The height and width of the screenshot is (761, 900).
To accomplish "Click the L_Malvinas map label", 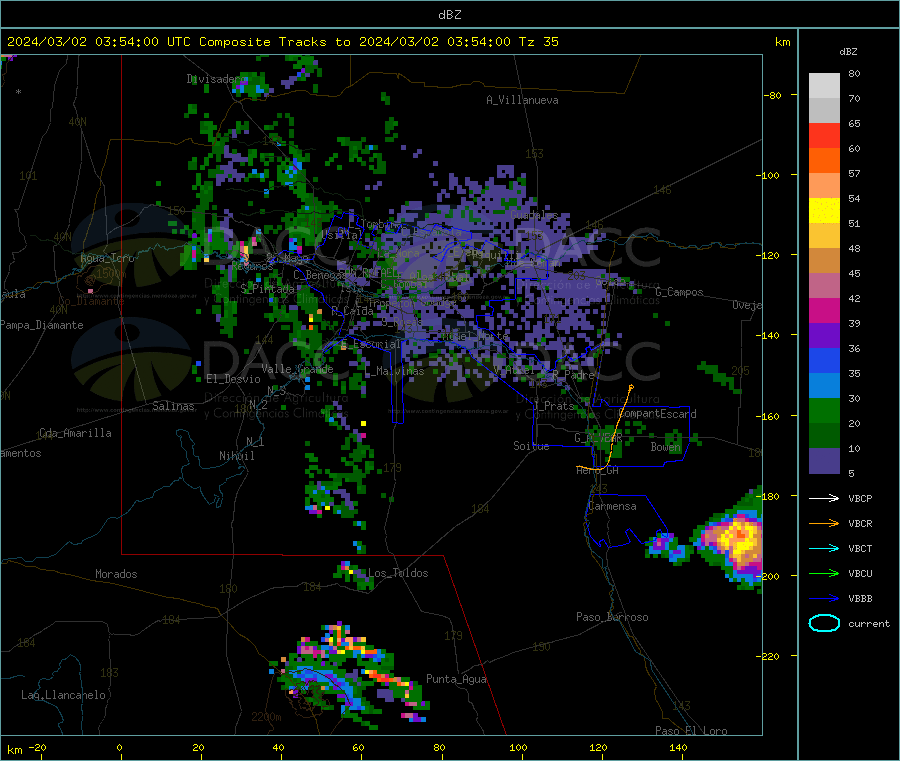I will pos(394,371).
